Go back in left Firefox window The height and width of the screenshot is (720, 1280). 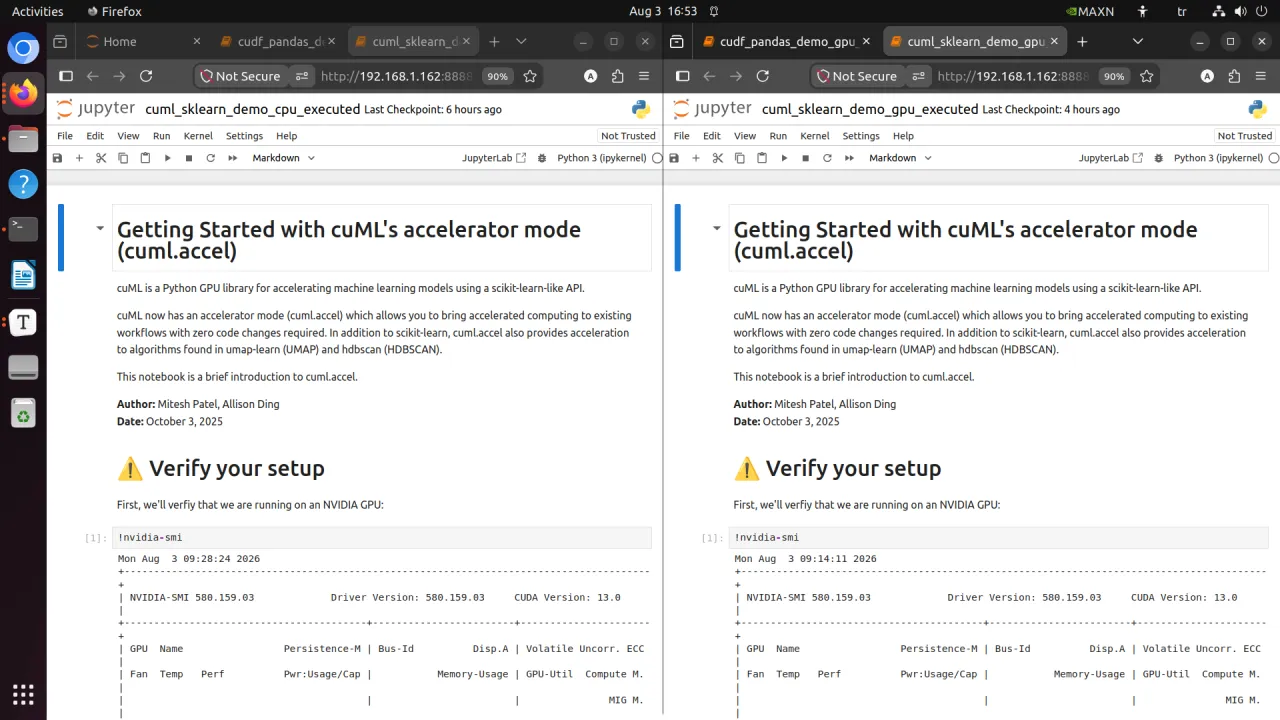[x=93, y=76]
